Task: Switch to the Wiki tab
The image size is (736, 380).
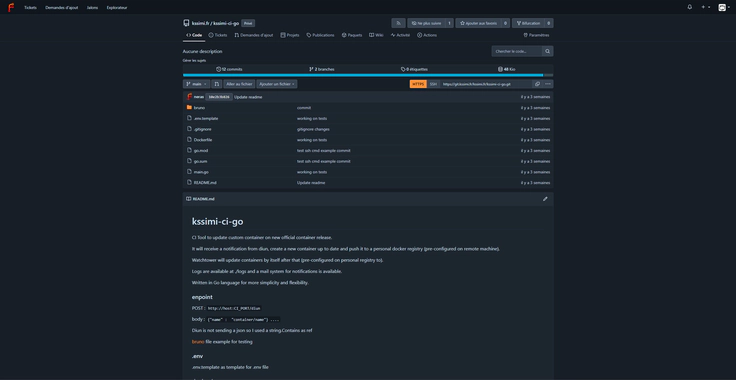Action: [x=376, y=35]
